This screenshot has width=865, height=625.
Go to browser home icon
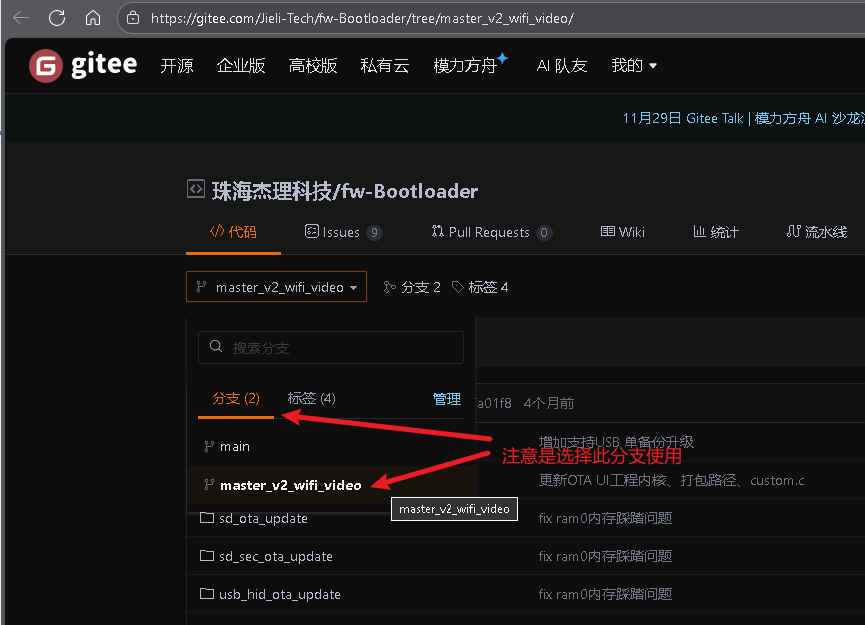click(93, 18)
